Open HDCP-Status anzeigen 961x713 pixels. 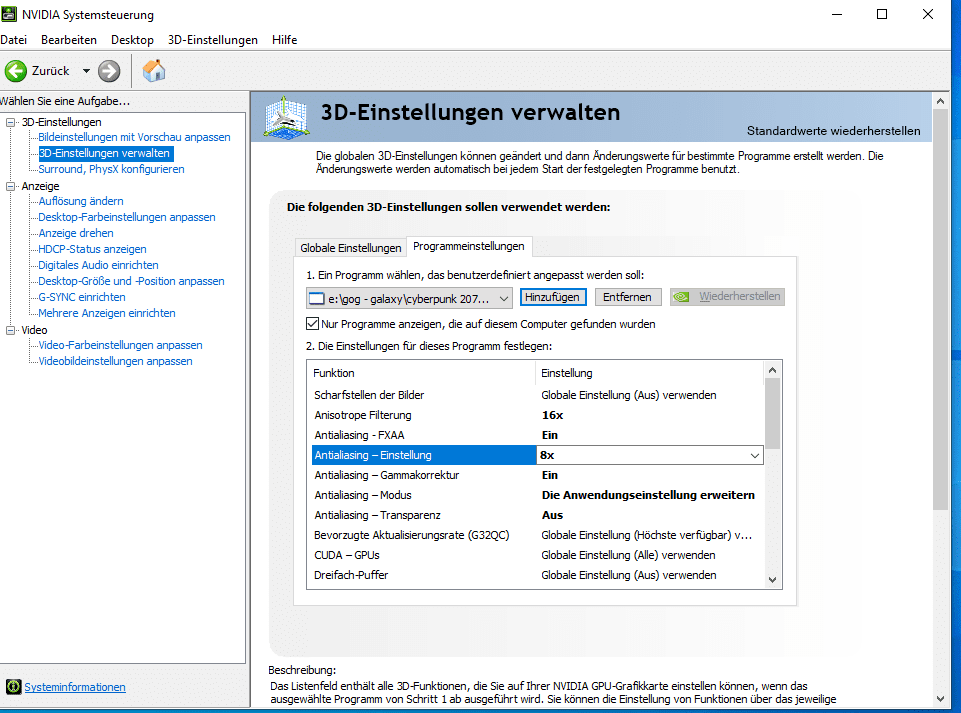[93, 249]
